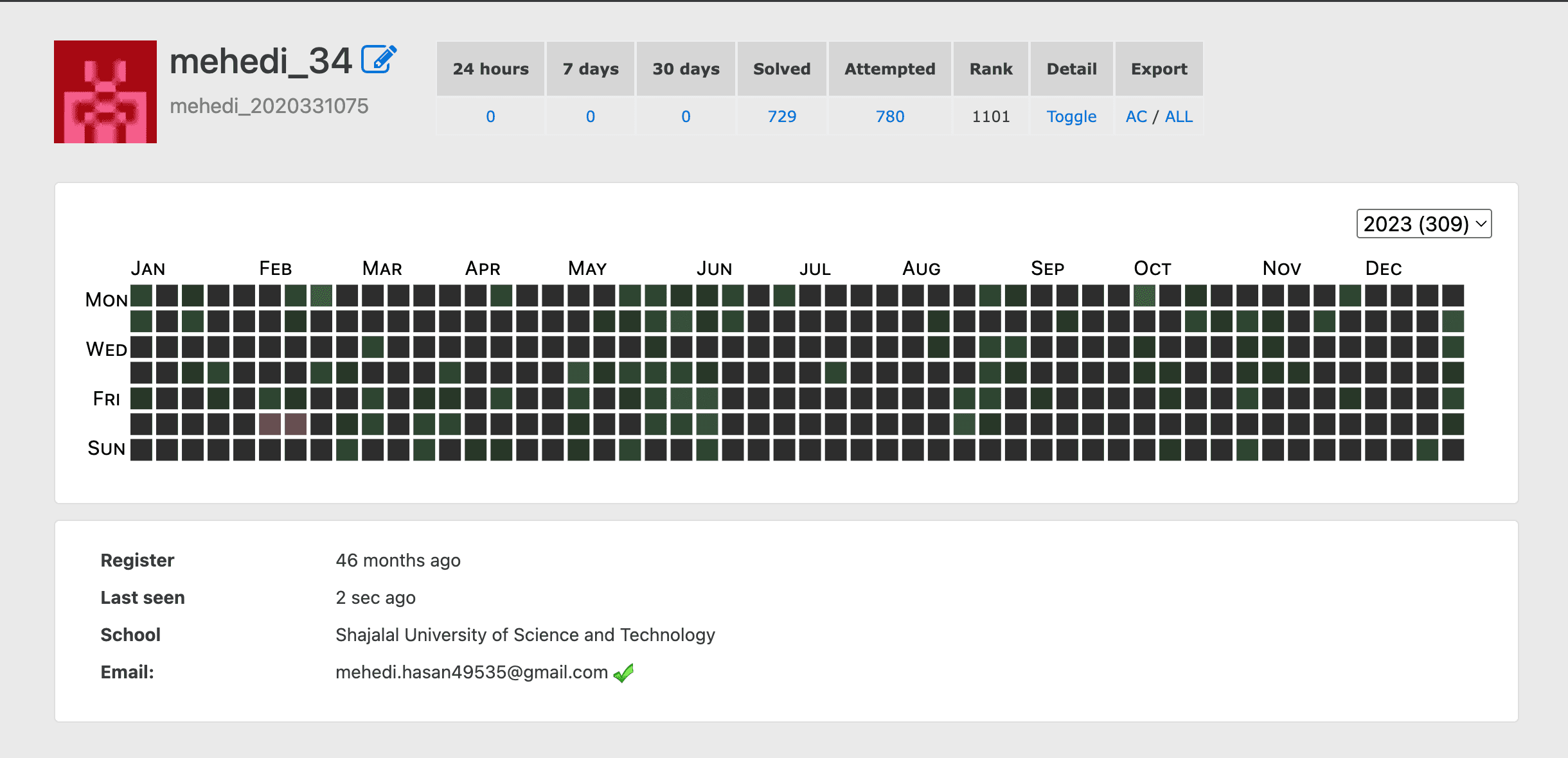Click the Solved column header
This screenshot has height=758, width=1568.
pos(781,69)
